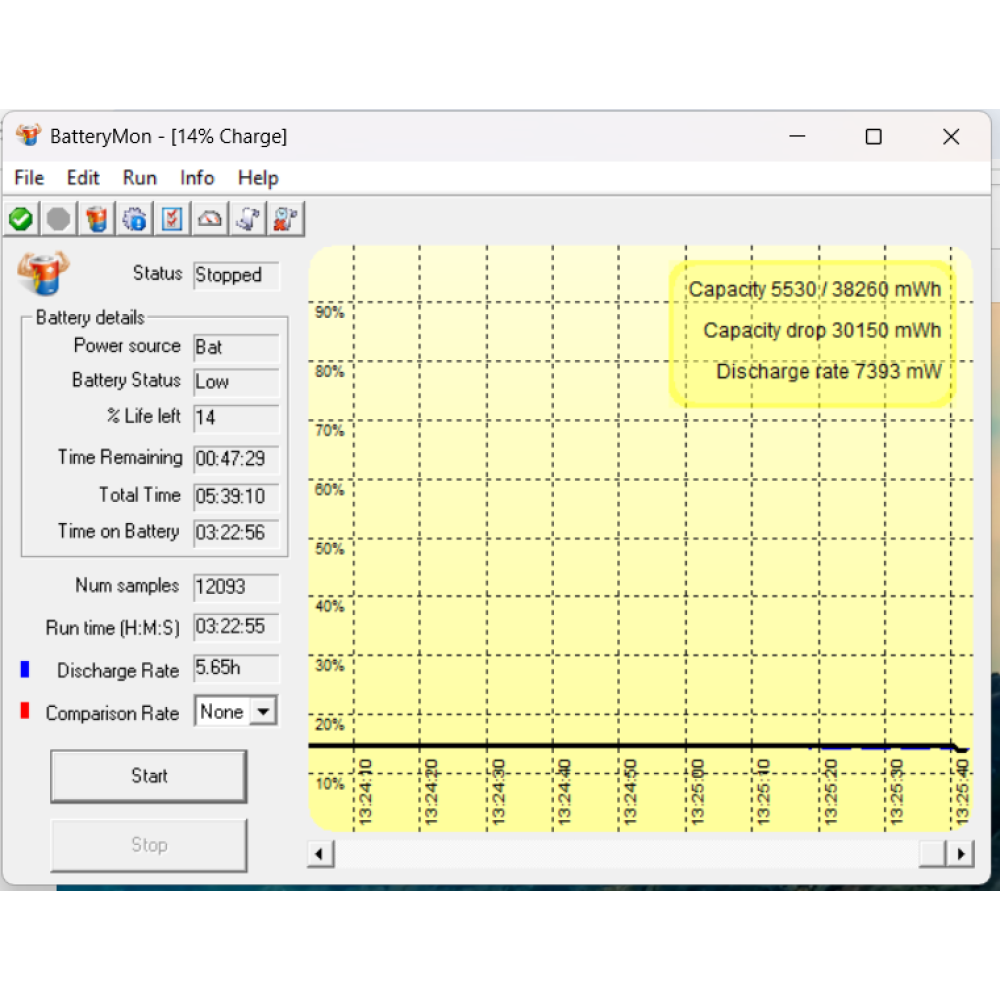This screenshot has width=1000, height=1000.
Task: Click the gray octagon stop toolbar icon
Action: (x=59, y=219)
